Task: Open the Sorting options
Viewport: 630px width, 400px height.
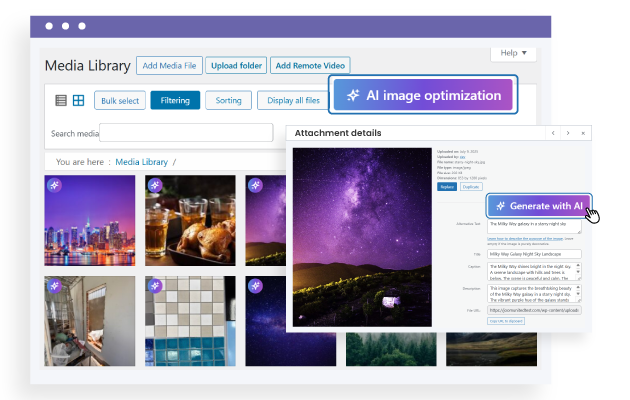Action: point(228,100)
